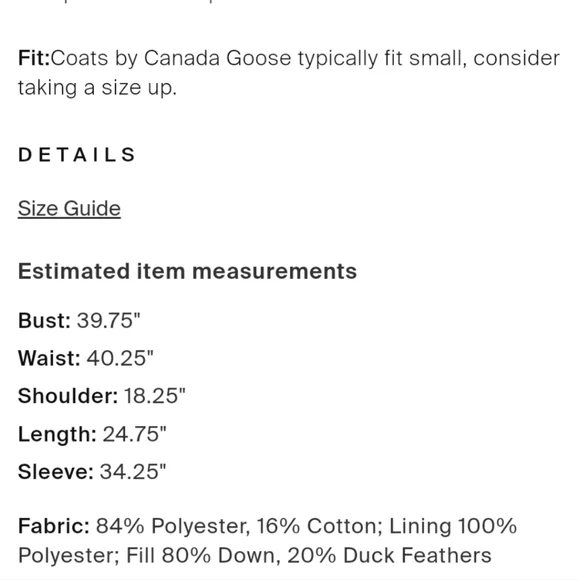Click the 34.25" sleeve value

click(x=133, y=472)
